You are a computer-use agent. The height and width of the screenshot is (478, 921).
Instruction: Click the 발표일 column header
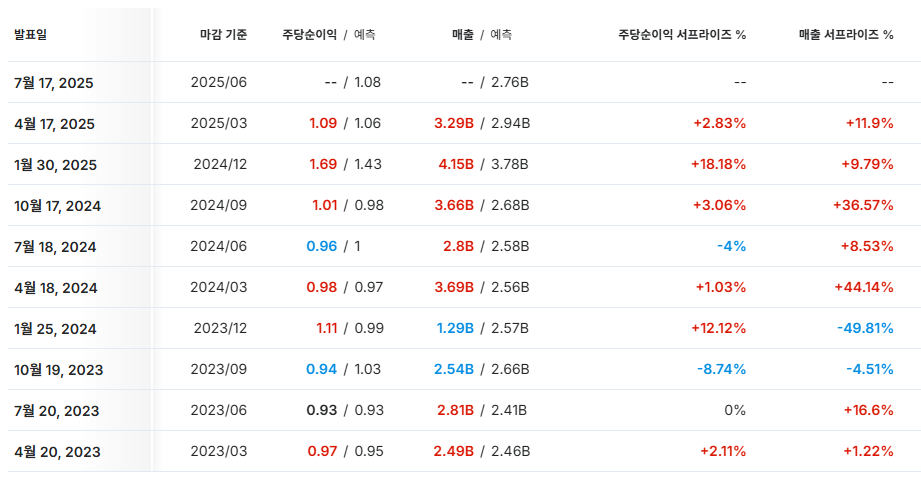31,35
